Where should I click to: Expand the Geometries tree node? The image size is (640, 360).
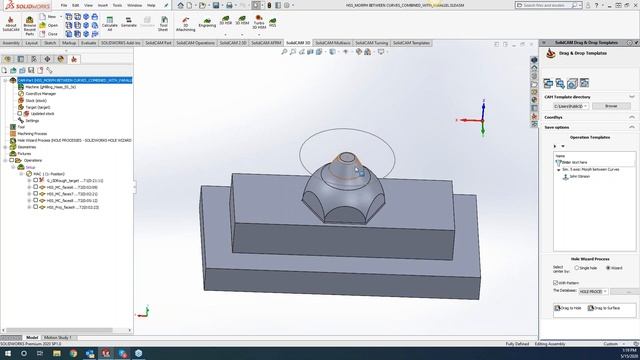pos(5,147)
